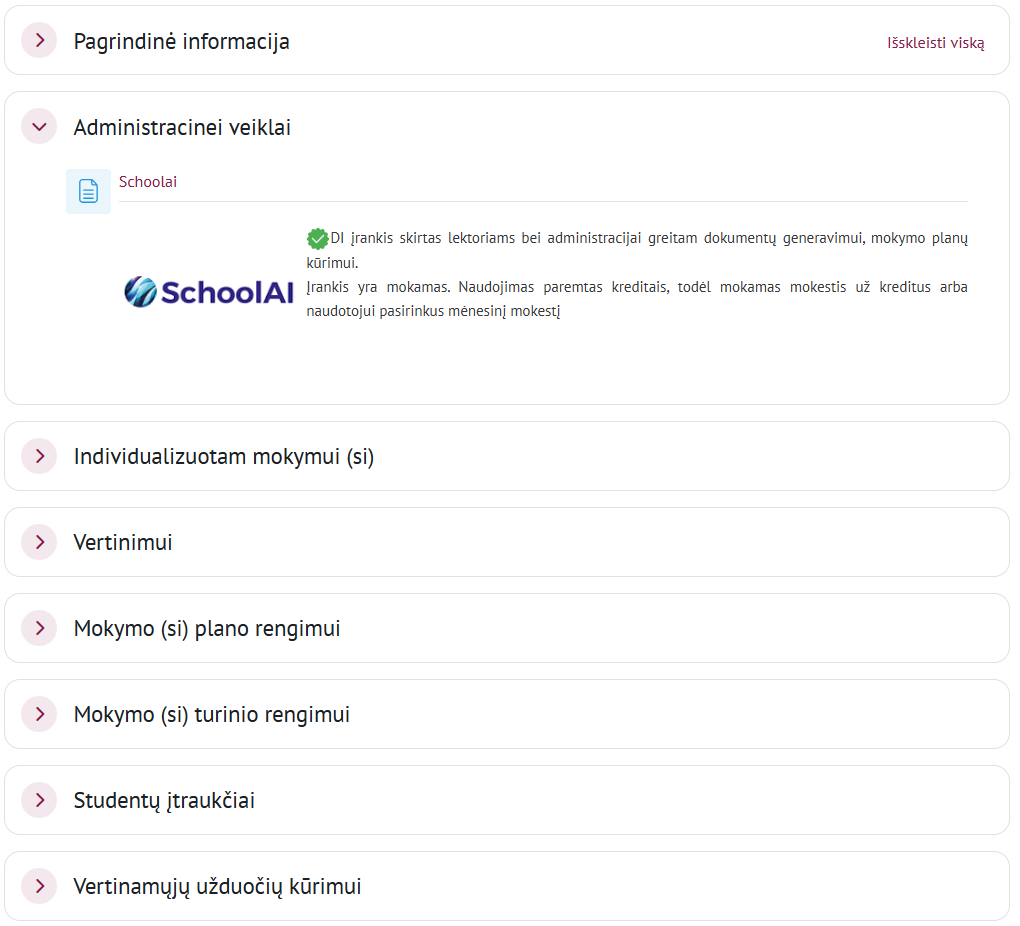Select the Pagrindinė informacija heading
Screen dimensions: 1020x926
tap(181, 42)
